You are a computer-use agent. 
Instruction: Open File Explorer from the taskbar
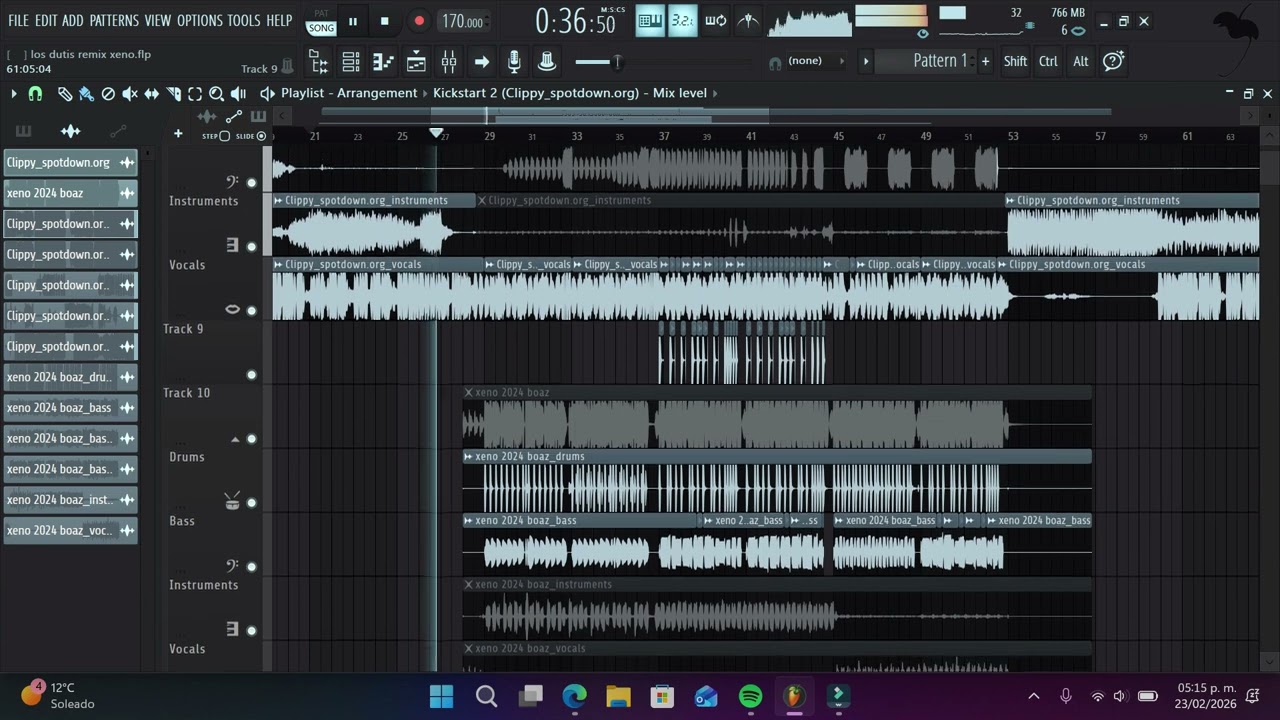[618, 696]
